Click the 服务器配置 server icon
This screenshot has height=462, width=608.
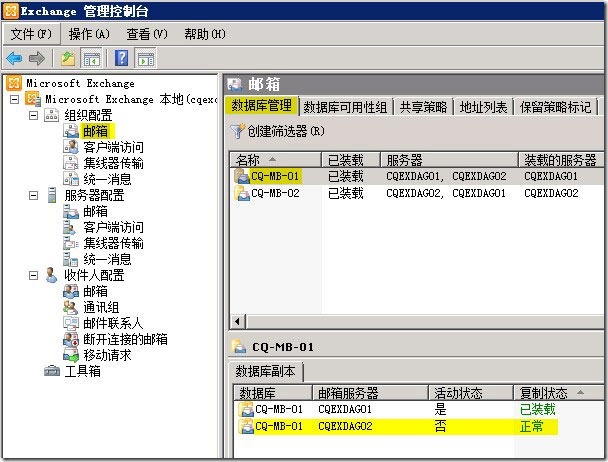point(52,195)
